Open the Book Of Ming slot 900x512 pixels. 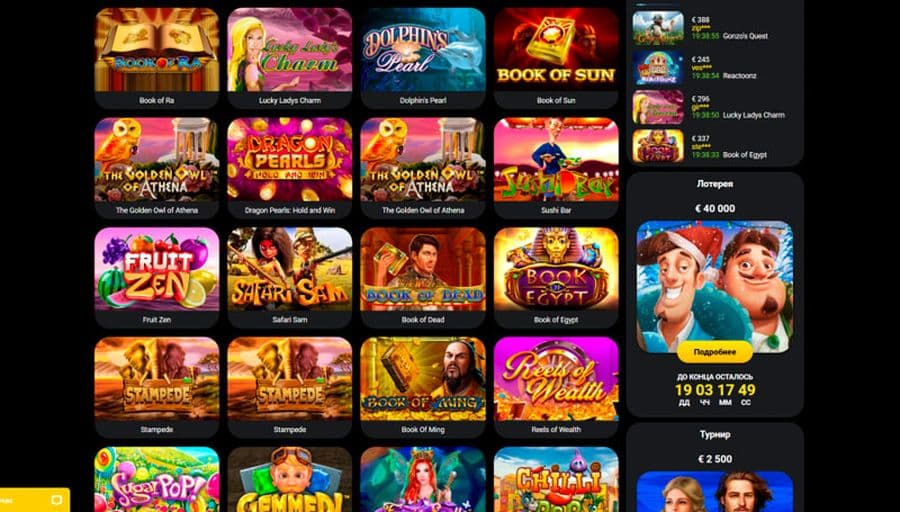coord(423,387)
